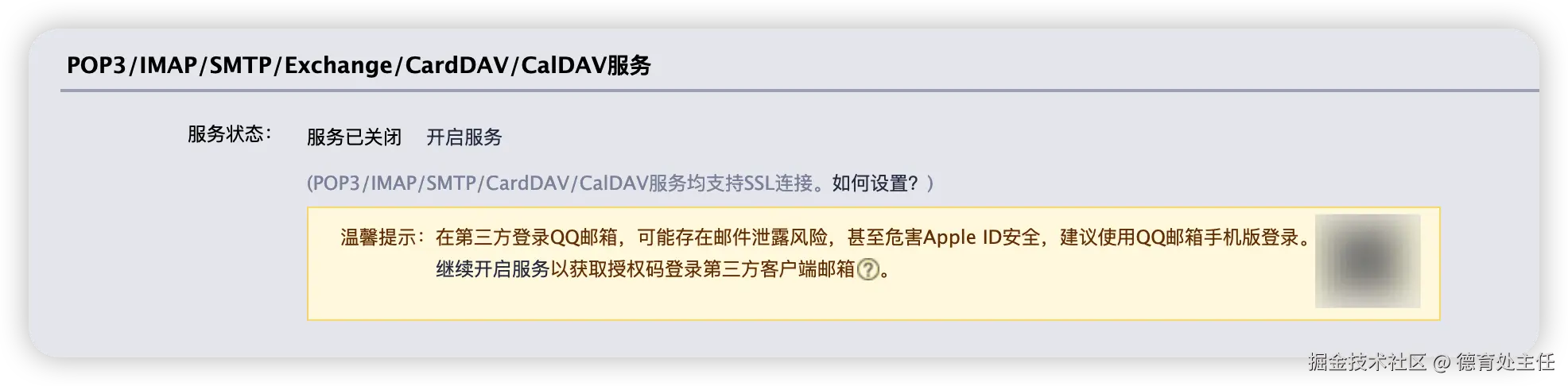
Task: Click the 开启服务 link
Action: tap(464, 137)
